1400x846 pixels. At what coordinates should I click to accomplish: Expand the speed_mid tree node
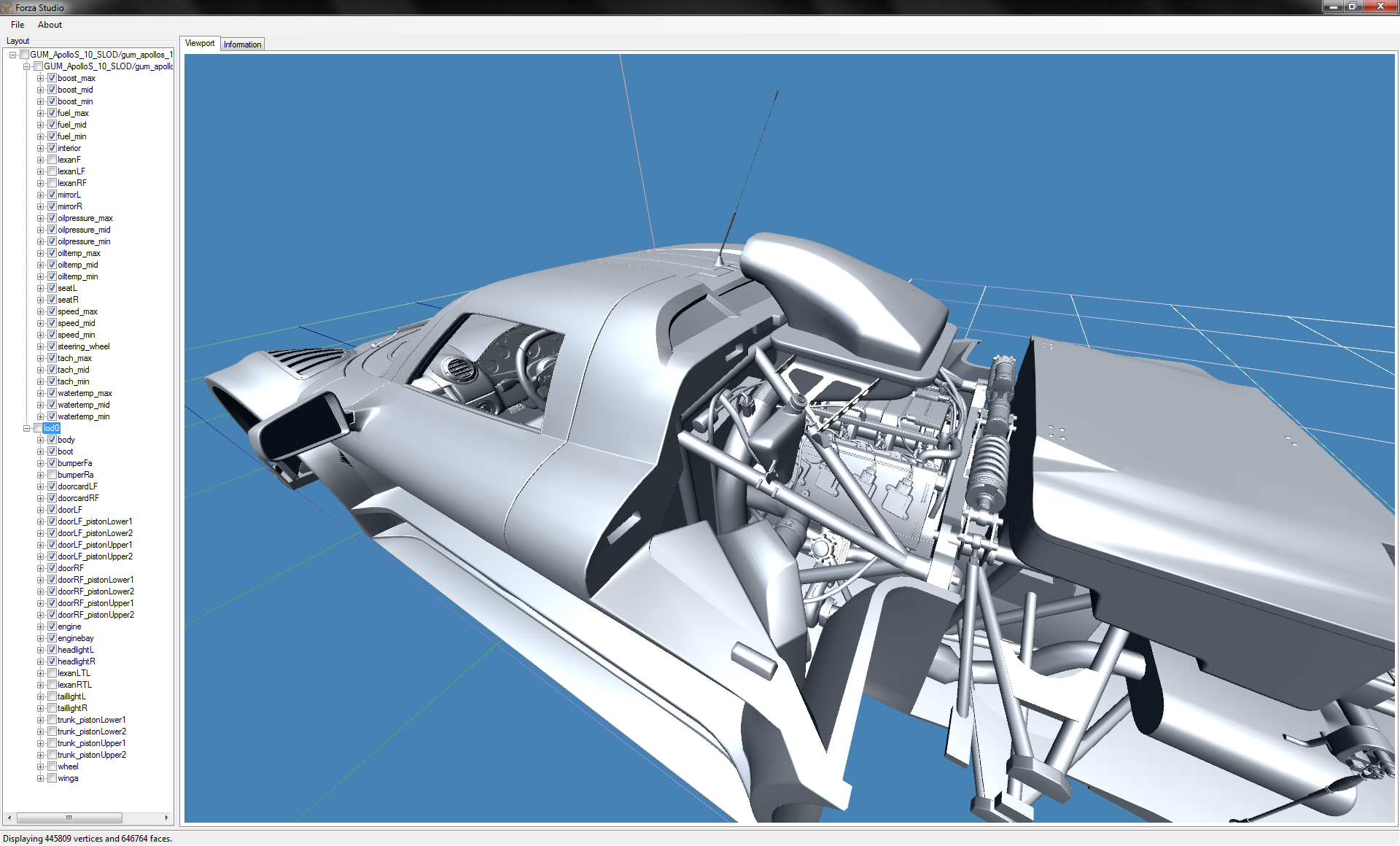[41, 323]
